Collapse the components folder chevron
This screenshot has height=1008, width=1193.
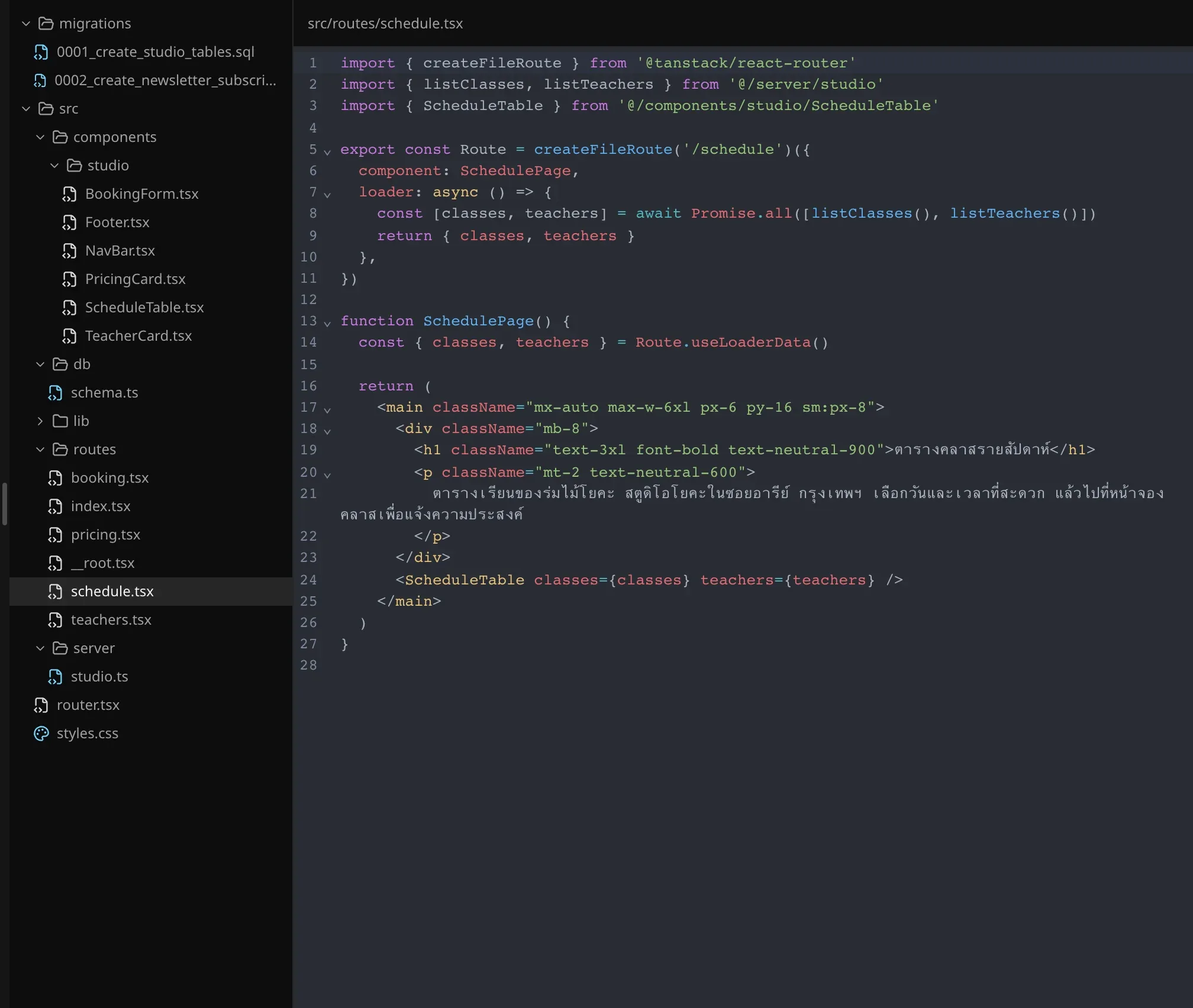pos(40,137)
